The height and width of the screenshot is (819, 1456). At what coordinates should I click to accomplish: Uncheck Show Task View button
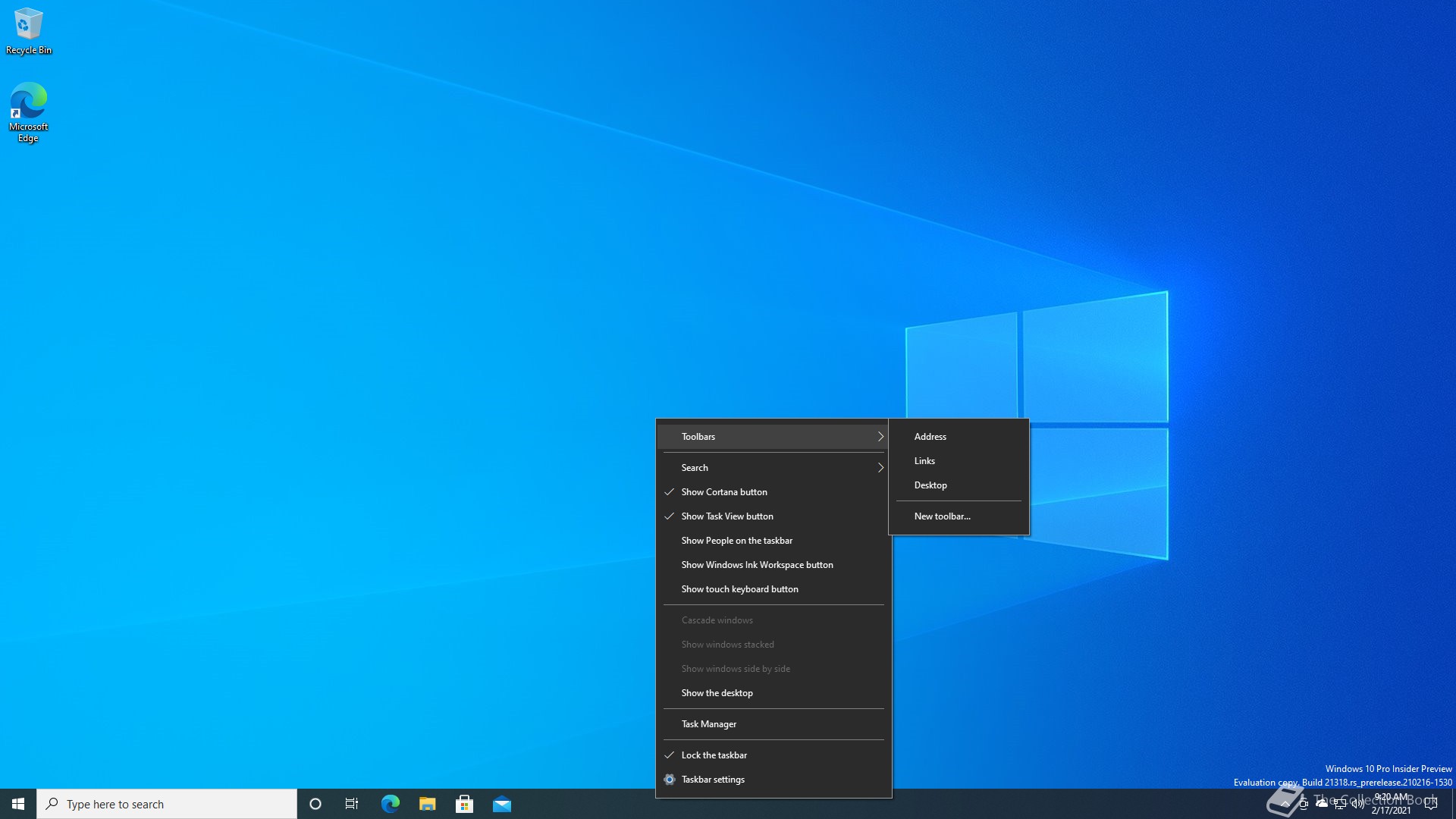tap(727, 516)
